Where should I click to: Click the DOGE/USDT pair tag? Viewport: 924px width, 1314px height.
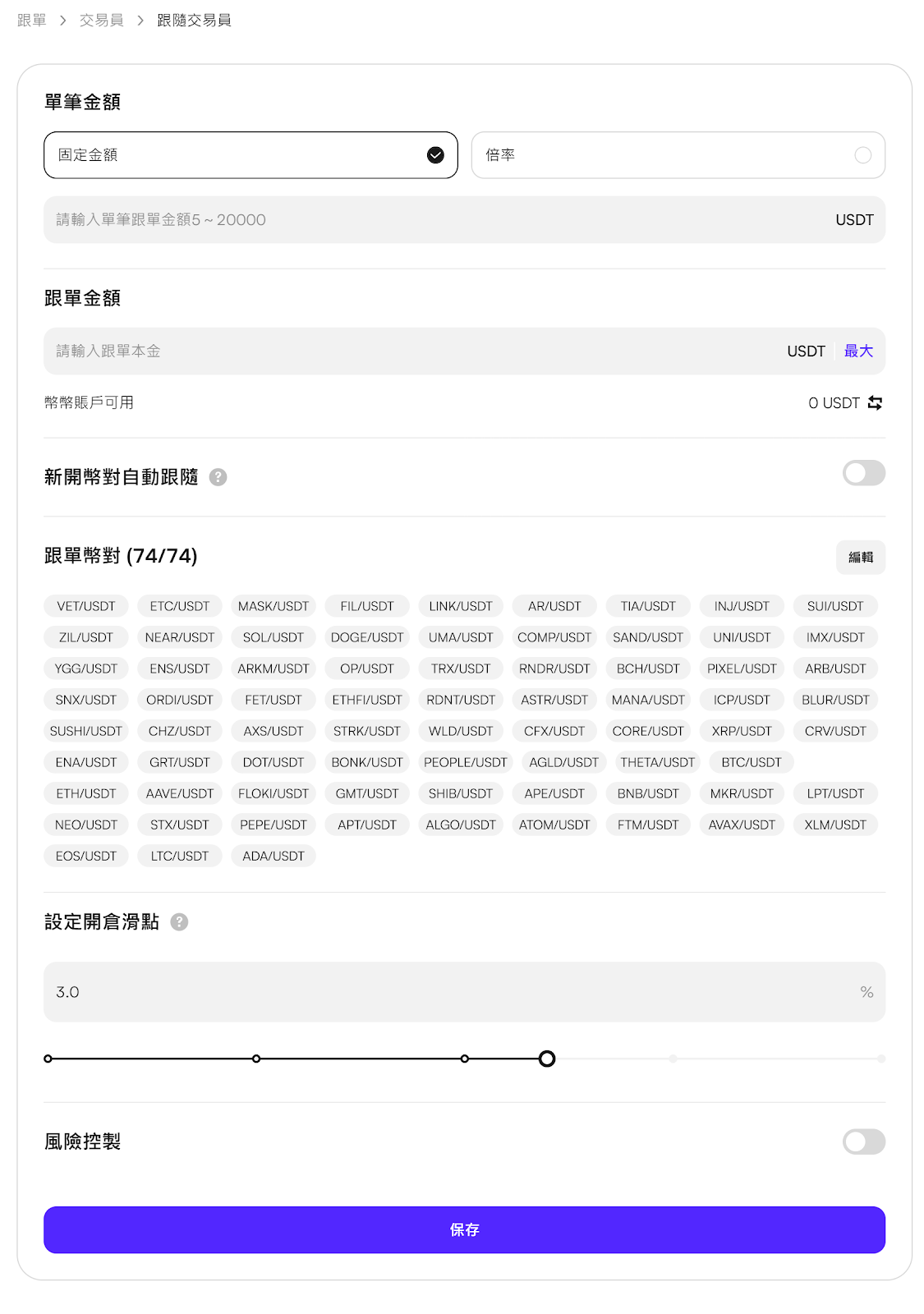coord(367,637)
